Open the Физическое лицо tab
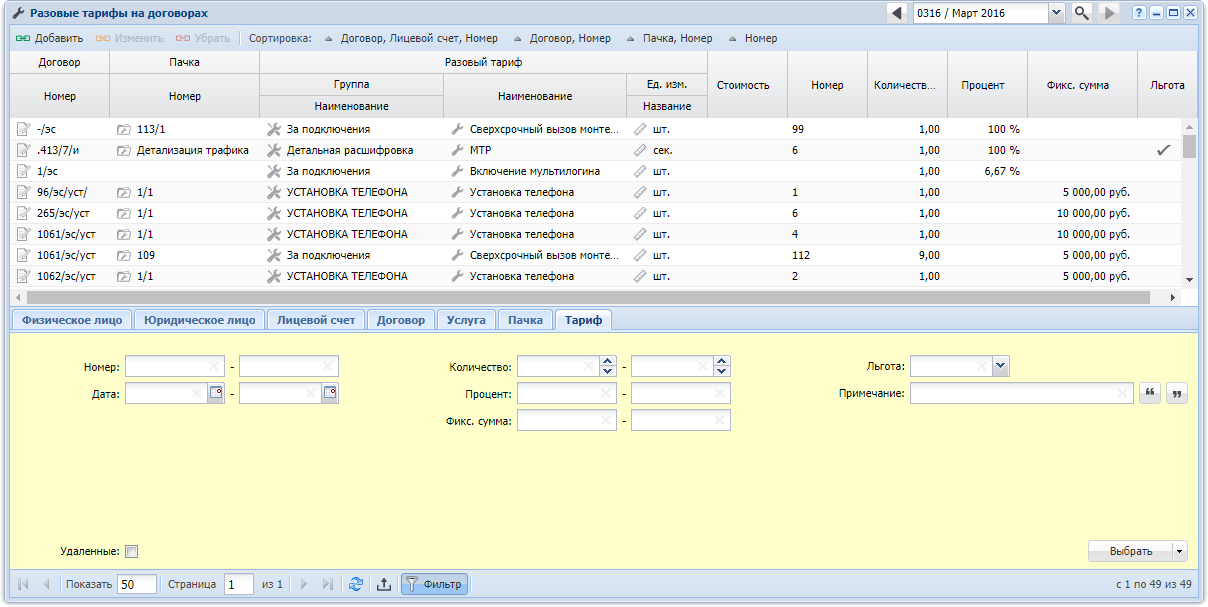The height and width of the screenshot is (607, 1208). click(72, 320)
